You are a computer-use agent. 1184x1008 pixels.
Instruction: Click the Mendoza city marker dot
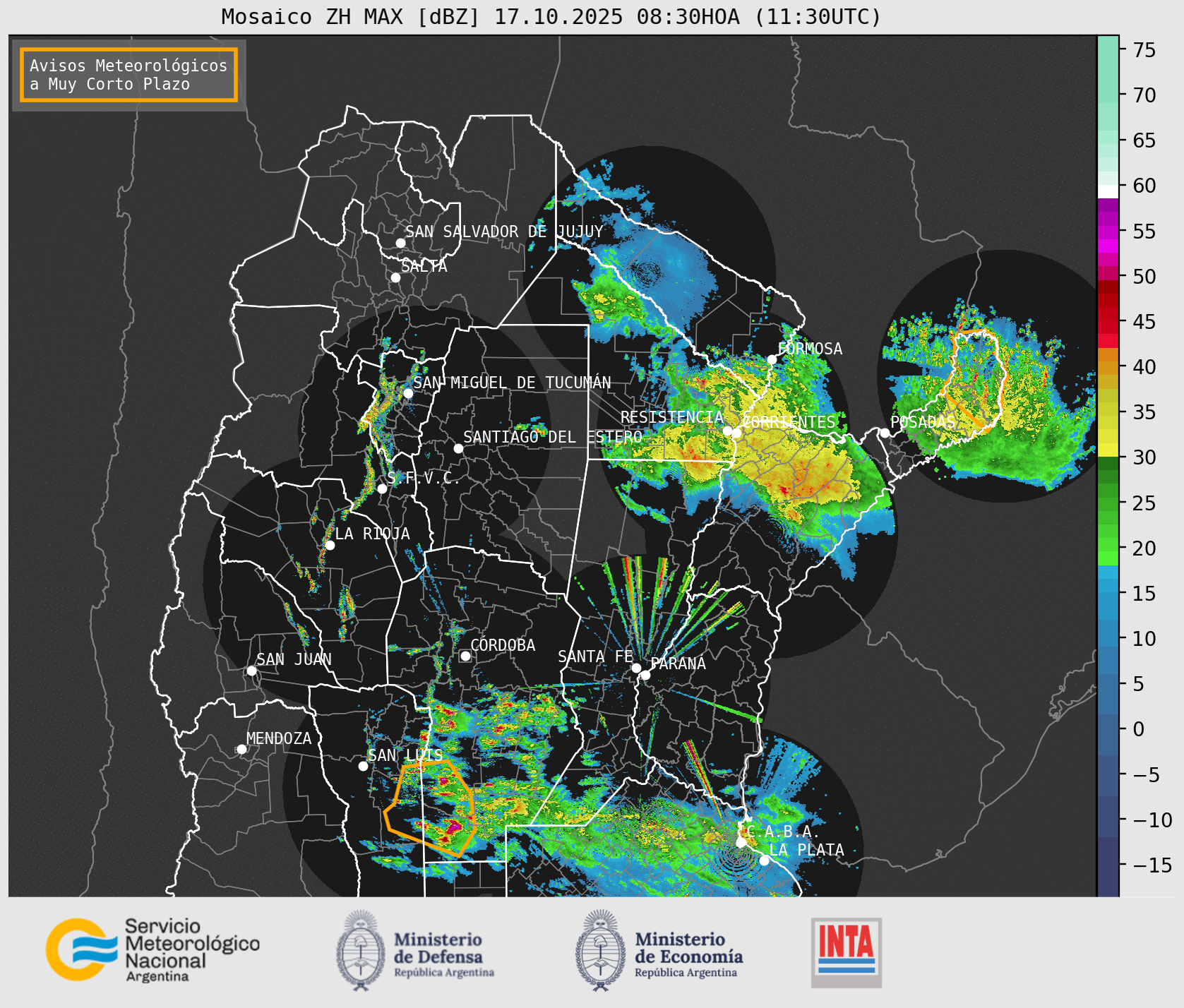[x=241, y=749]
